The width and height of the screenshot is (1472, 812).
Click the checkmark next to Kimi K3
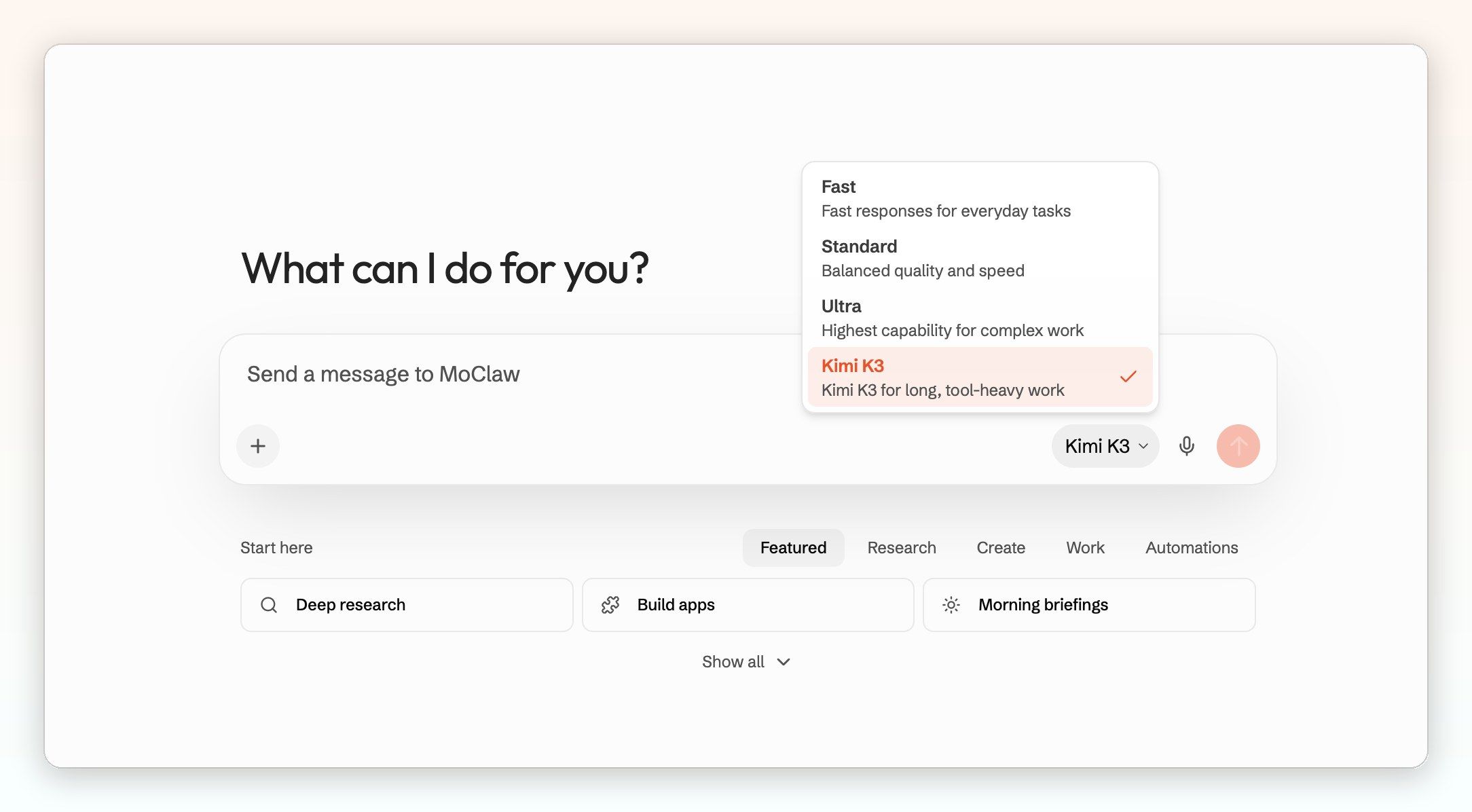click(1128, 377)
